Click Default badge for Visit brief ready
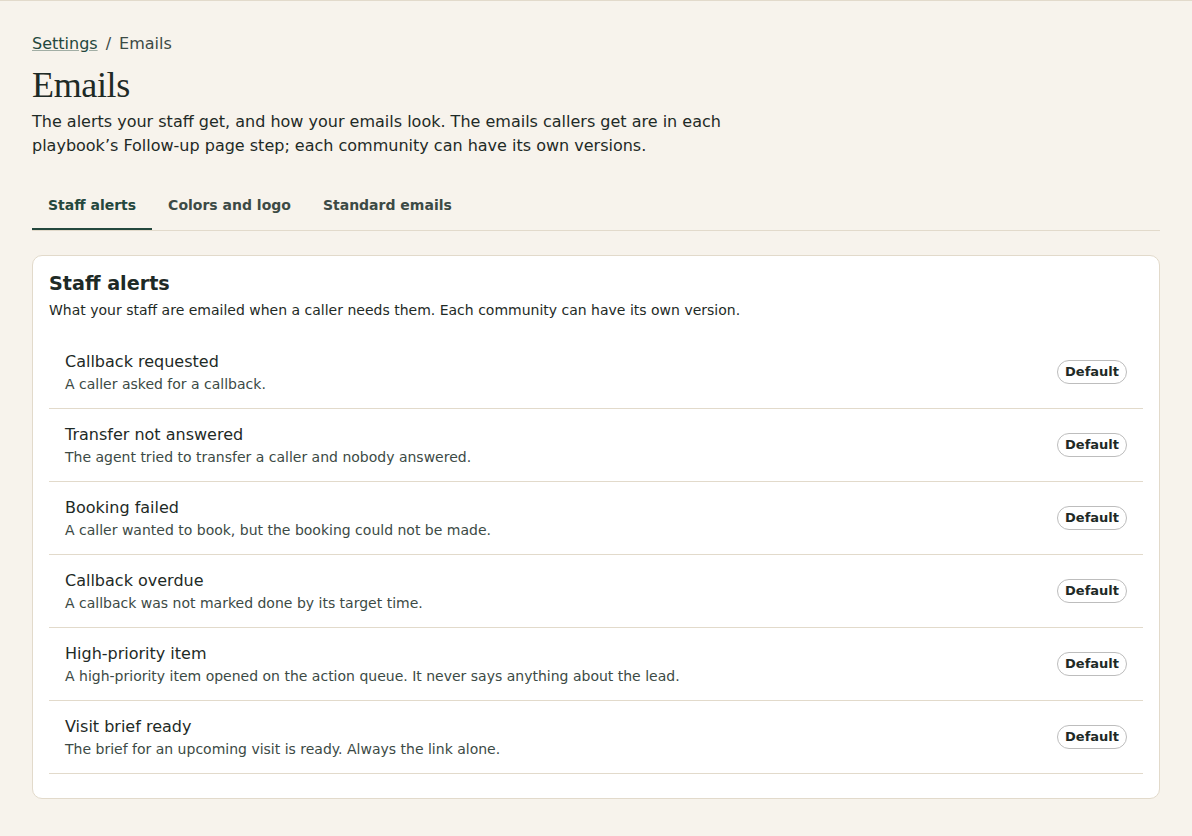The image size is (1192, 836). (x=1092, y=736)
